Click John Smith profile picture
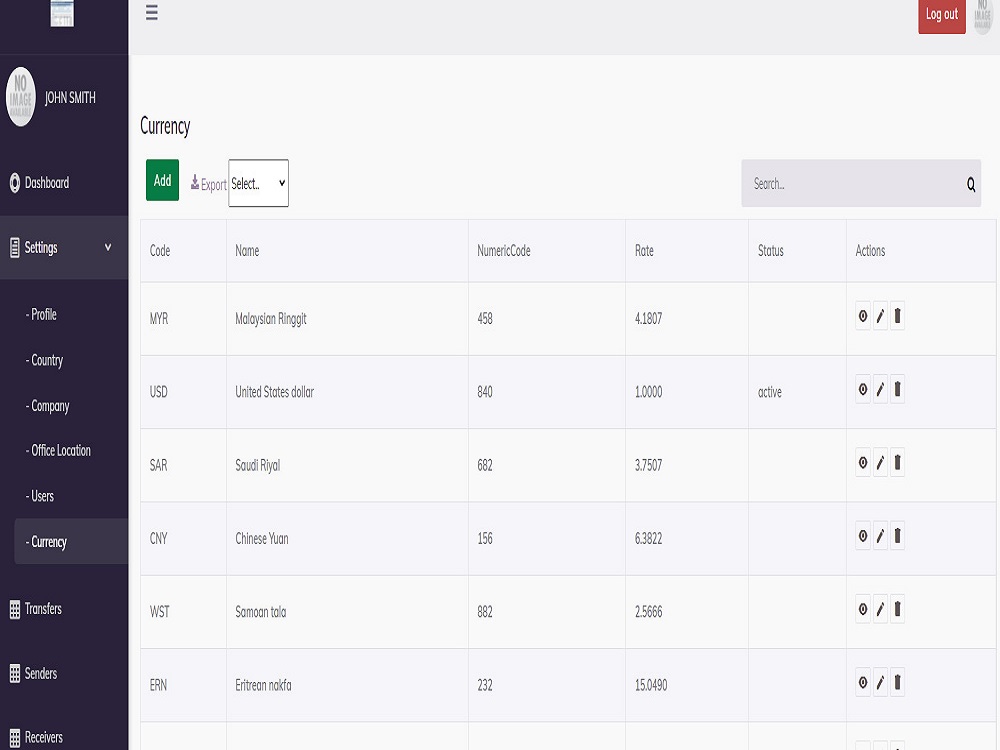This screenshot has height=750, width=1000. click(x=21, y=97)
